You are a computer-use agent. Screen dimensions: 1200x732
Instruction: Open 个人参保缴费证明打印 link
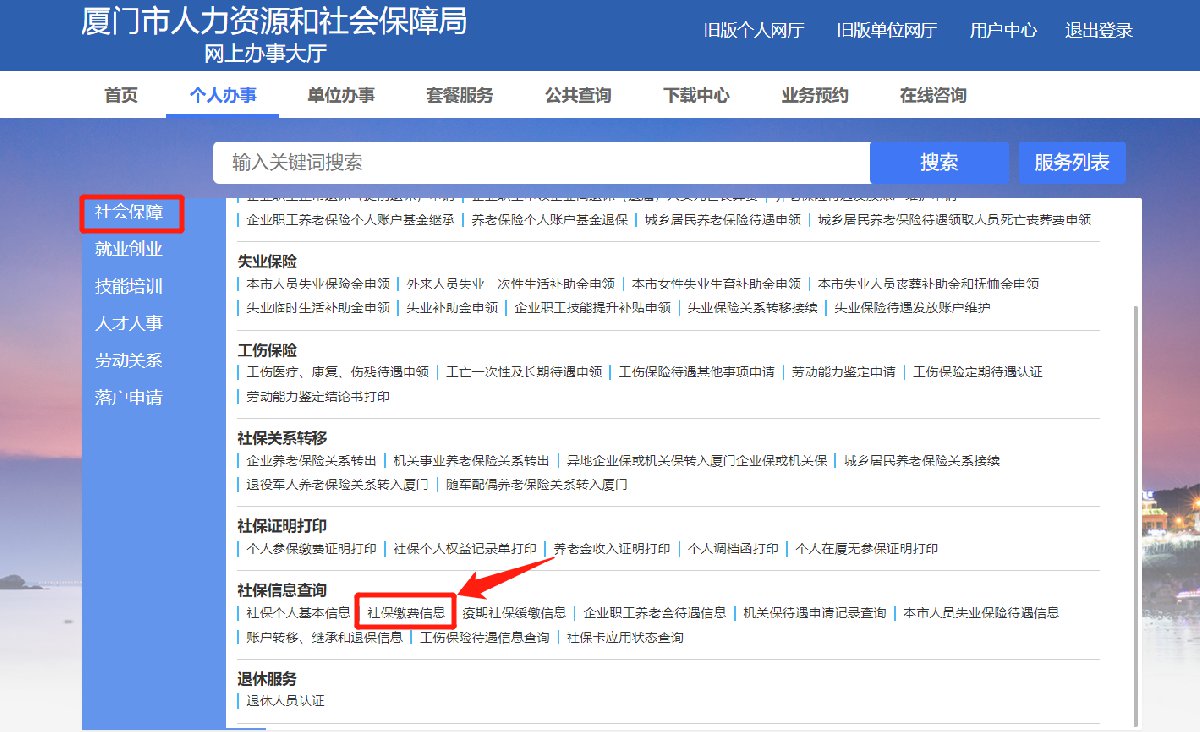(x=312, y=549)
